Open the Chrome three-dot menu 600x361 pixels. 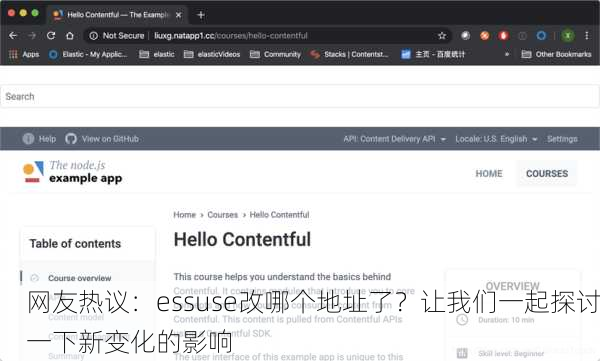587,36
